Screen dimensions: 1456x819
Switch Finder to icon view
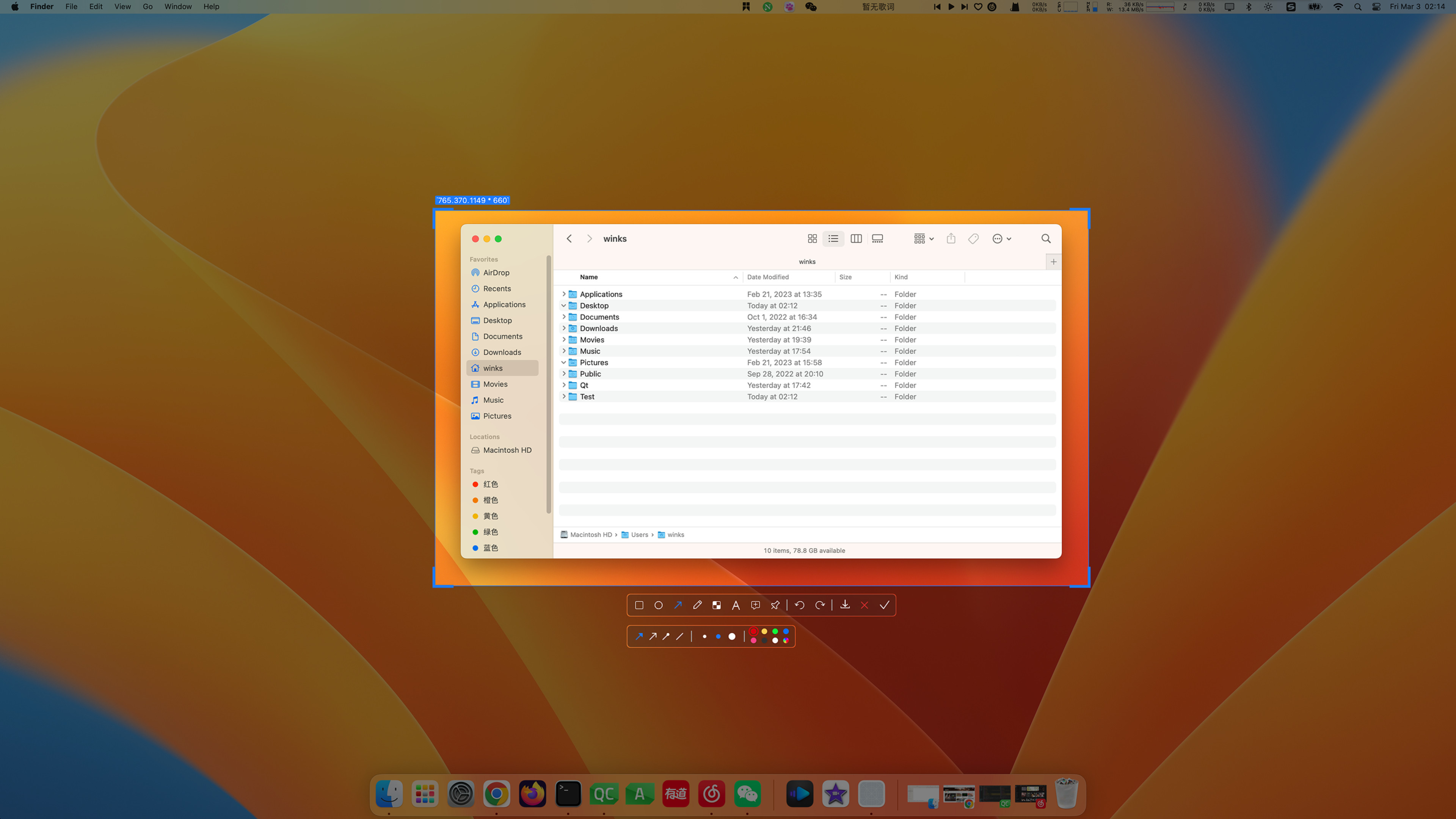(x=812, y=238)
